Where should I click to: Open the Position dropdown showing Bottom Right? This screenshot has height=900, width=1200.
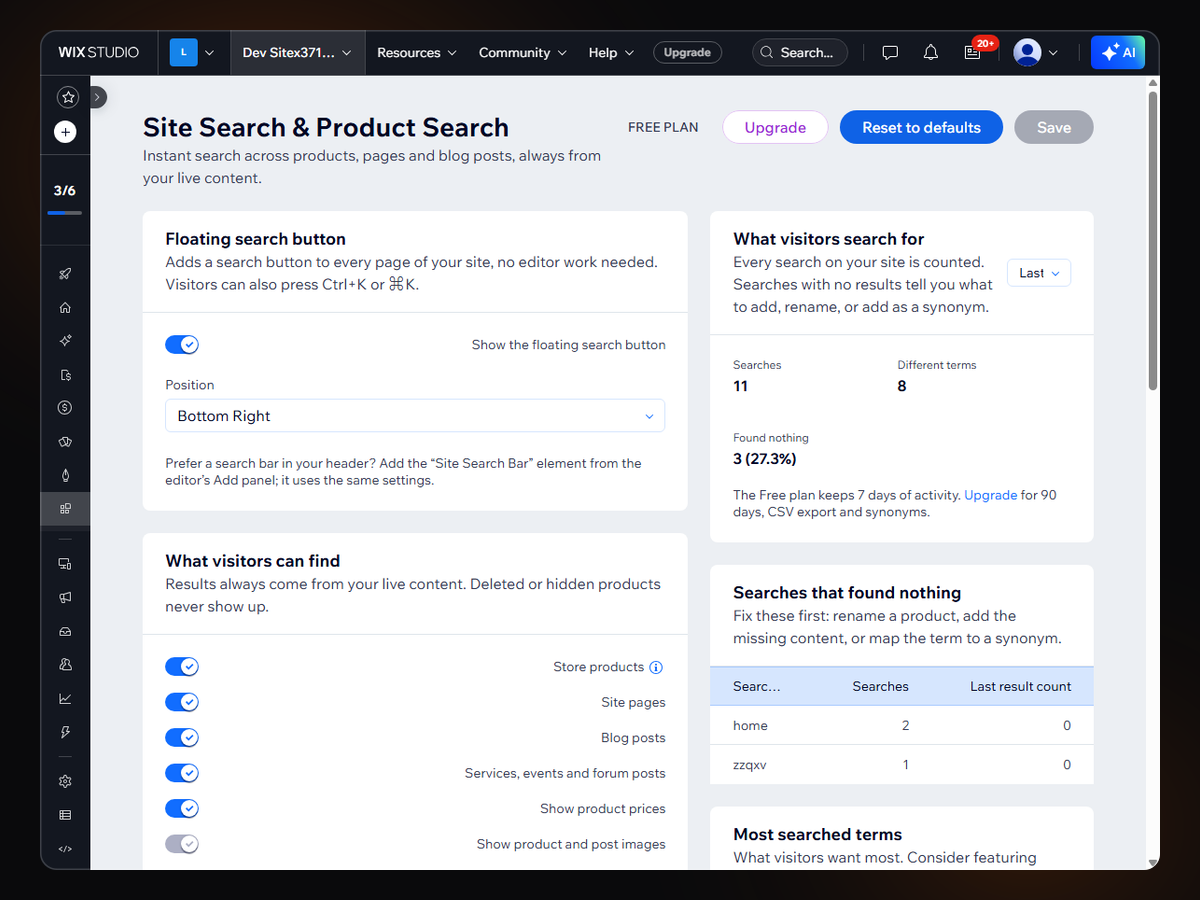415,416
